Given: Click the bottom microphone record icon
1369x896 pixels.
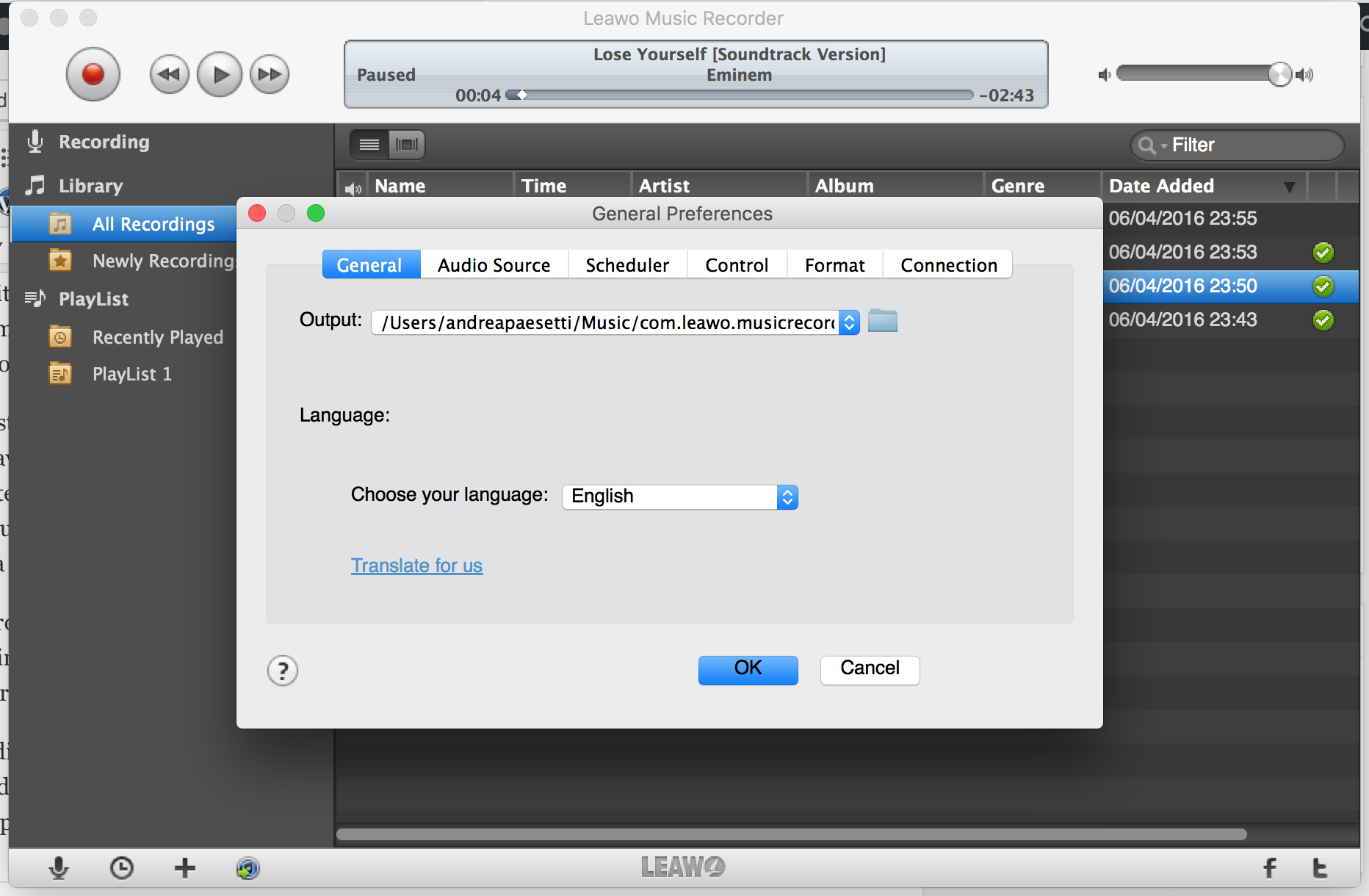Looking at the screenshot, I should [x=59, y=868].
